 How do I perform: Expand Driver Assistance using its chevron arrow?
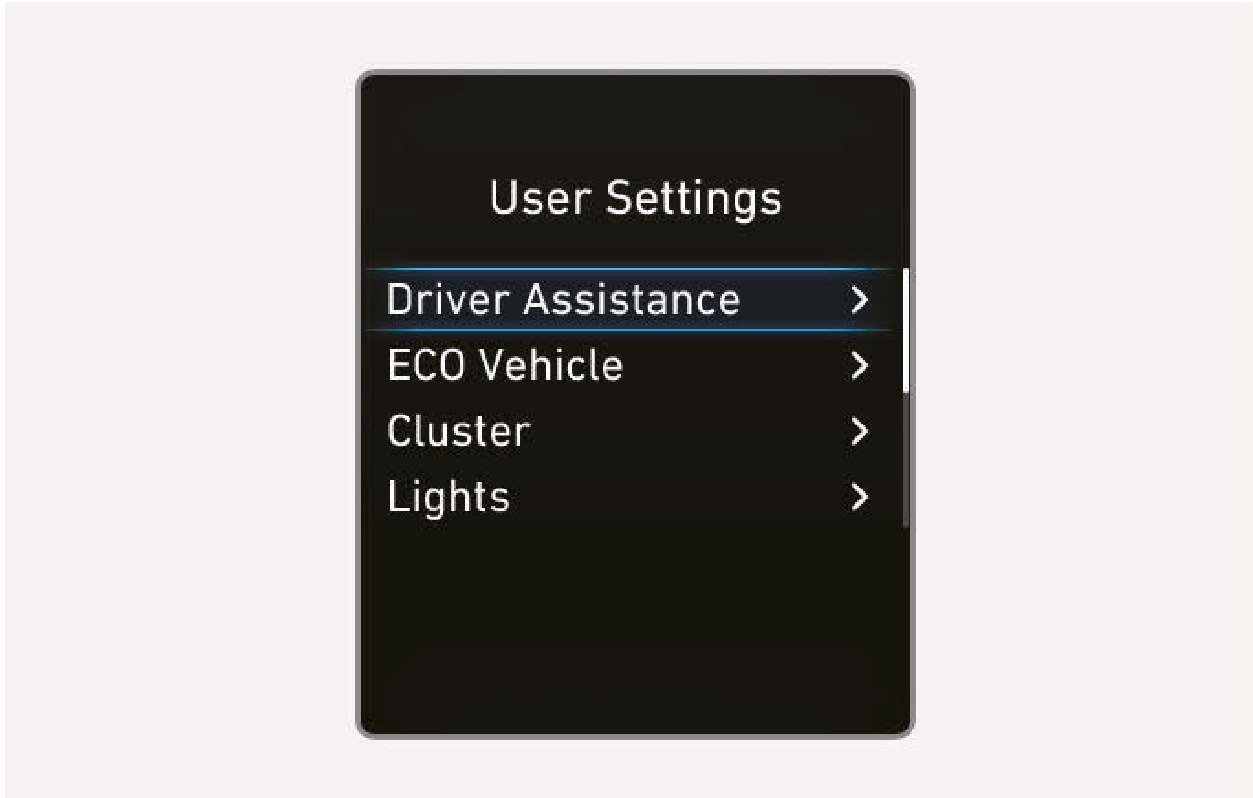point(859,300)
